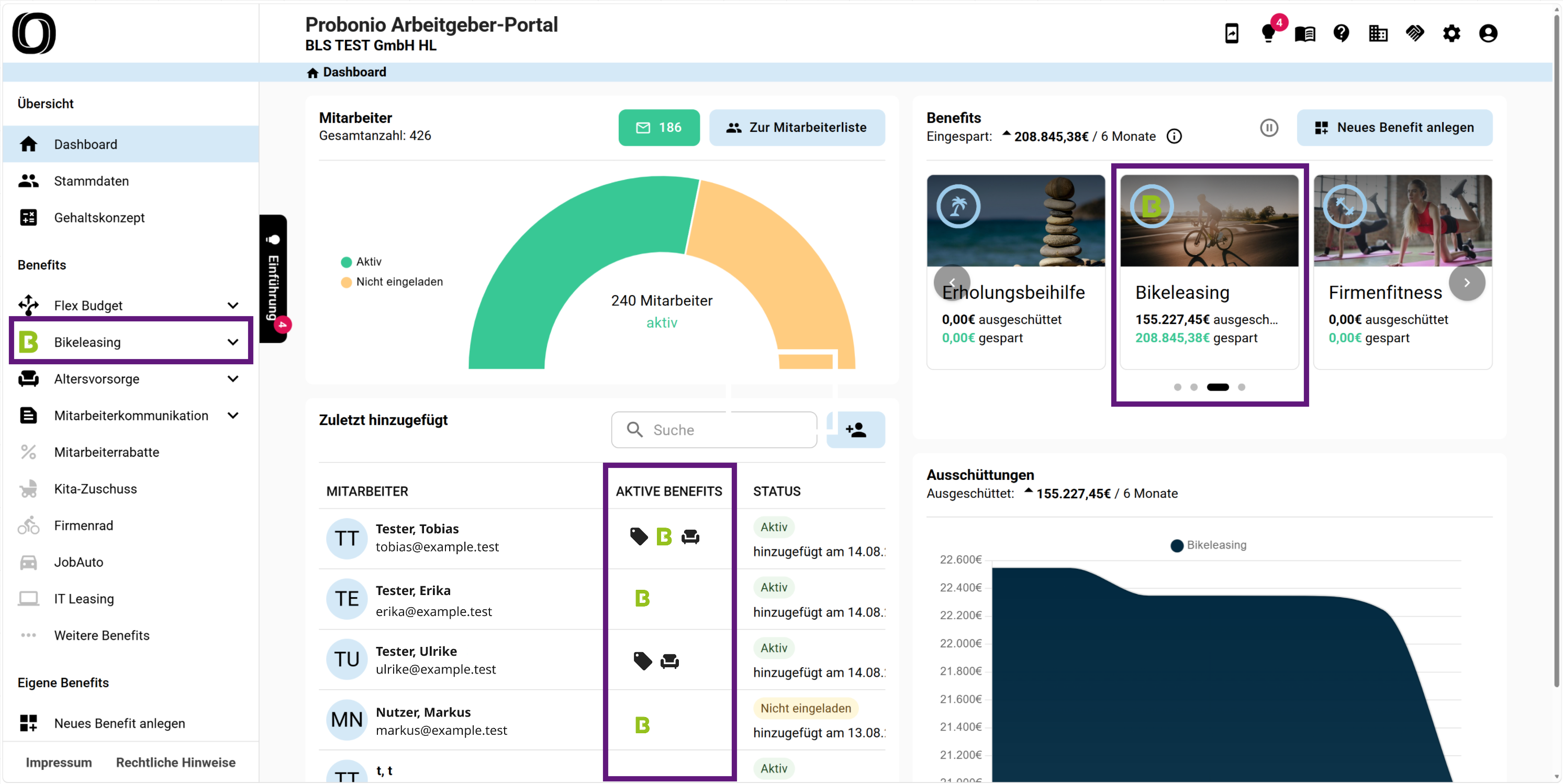This screenshot has width=1563, height=784.
Task: Open the settings gear icon
Action: pyautogui.click(x=1451, y=33)
